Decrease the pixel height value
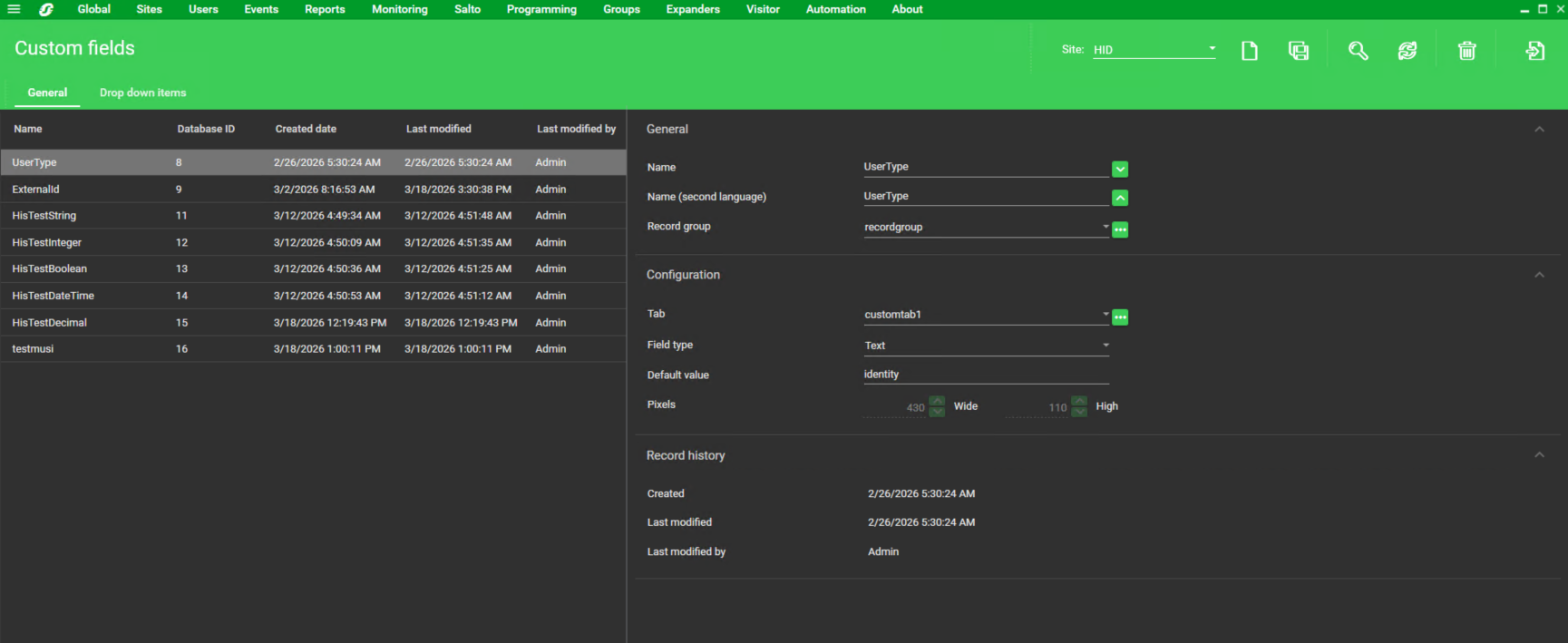This screenshot has width=1568, height=643. pos(1079,412)
